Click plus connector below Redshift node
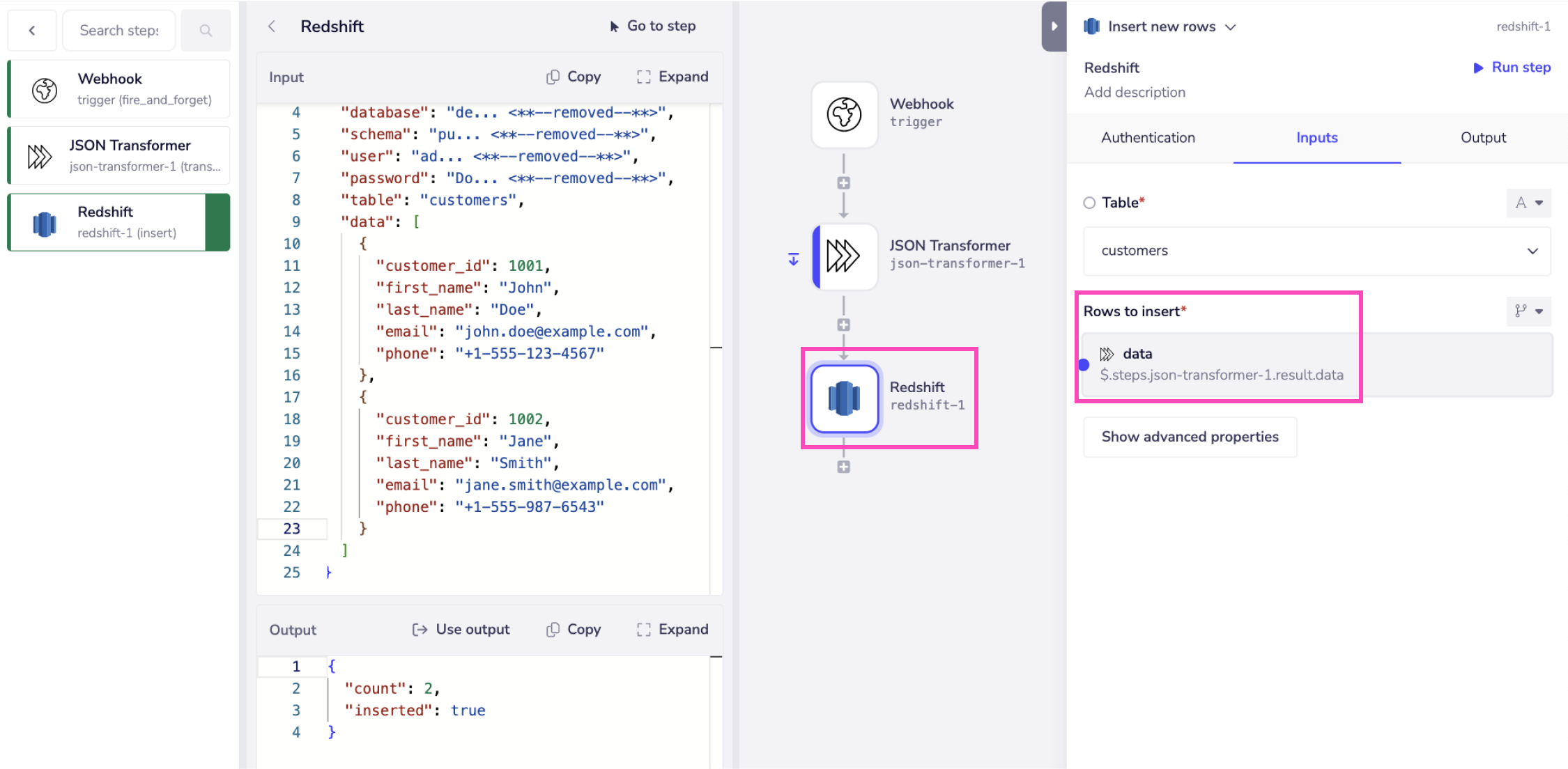 pyautogui.click(x=843, y=467)
